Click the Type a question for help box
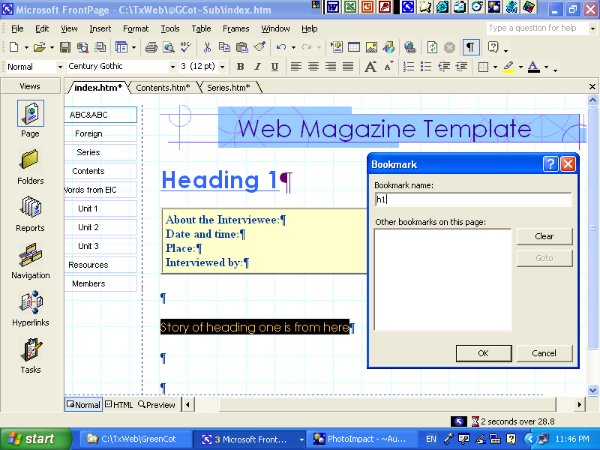600x450 pixels. [537, 28]
